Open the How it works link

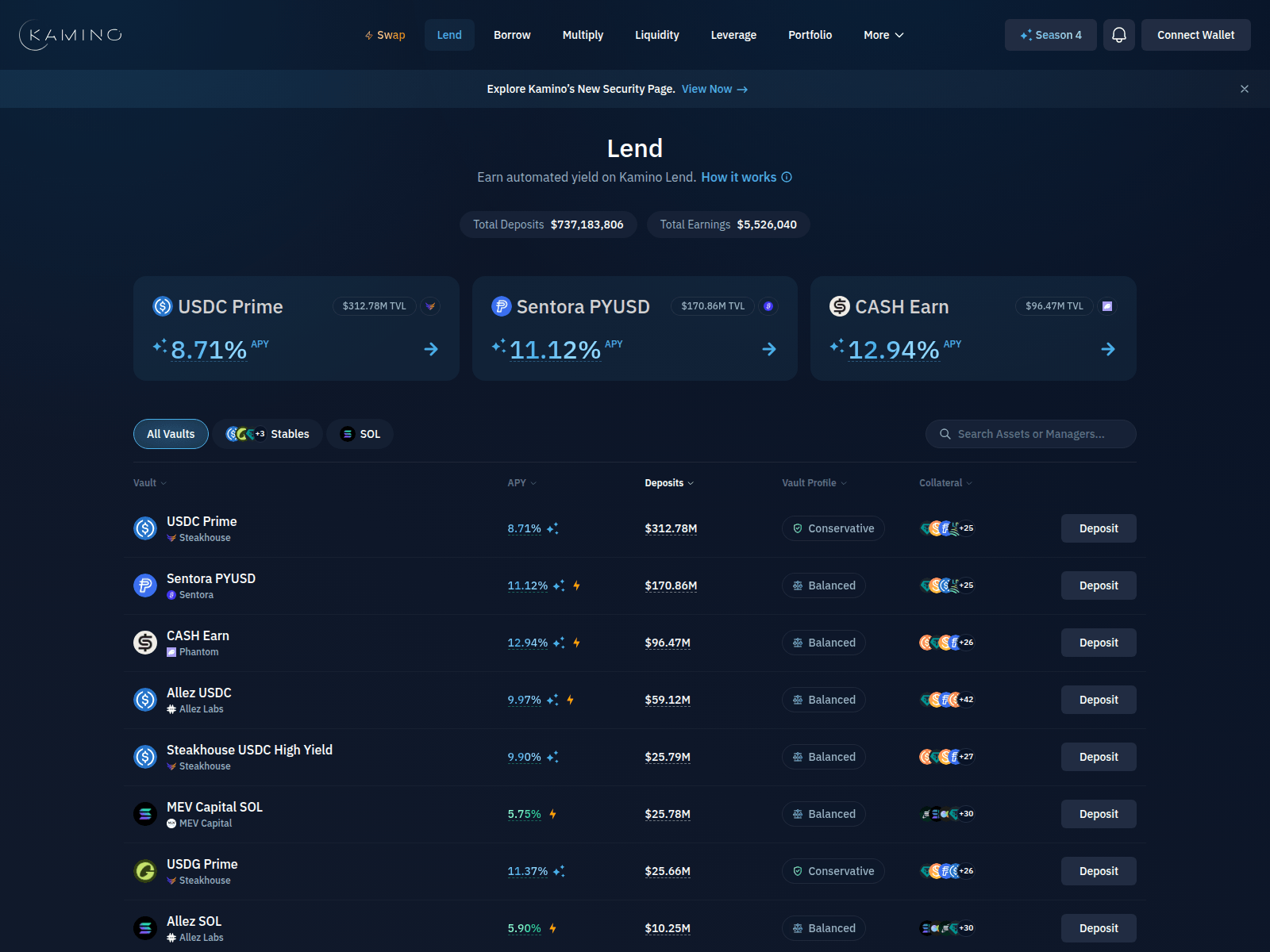pyautogui.click(x=738, y=177)
